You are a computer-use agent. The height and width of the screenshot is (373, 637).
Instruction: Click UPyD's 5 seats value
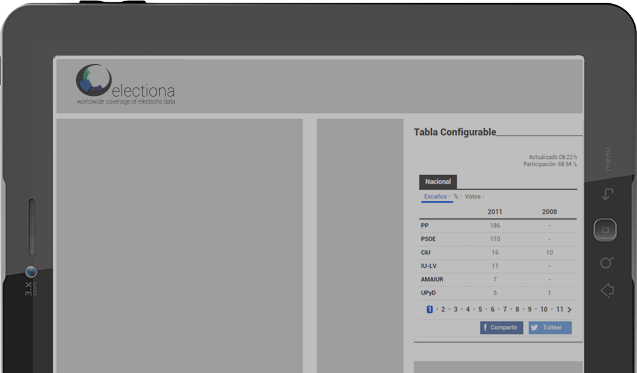tap(495, 293)
